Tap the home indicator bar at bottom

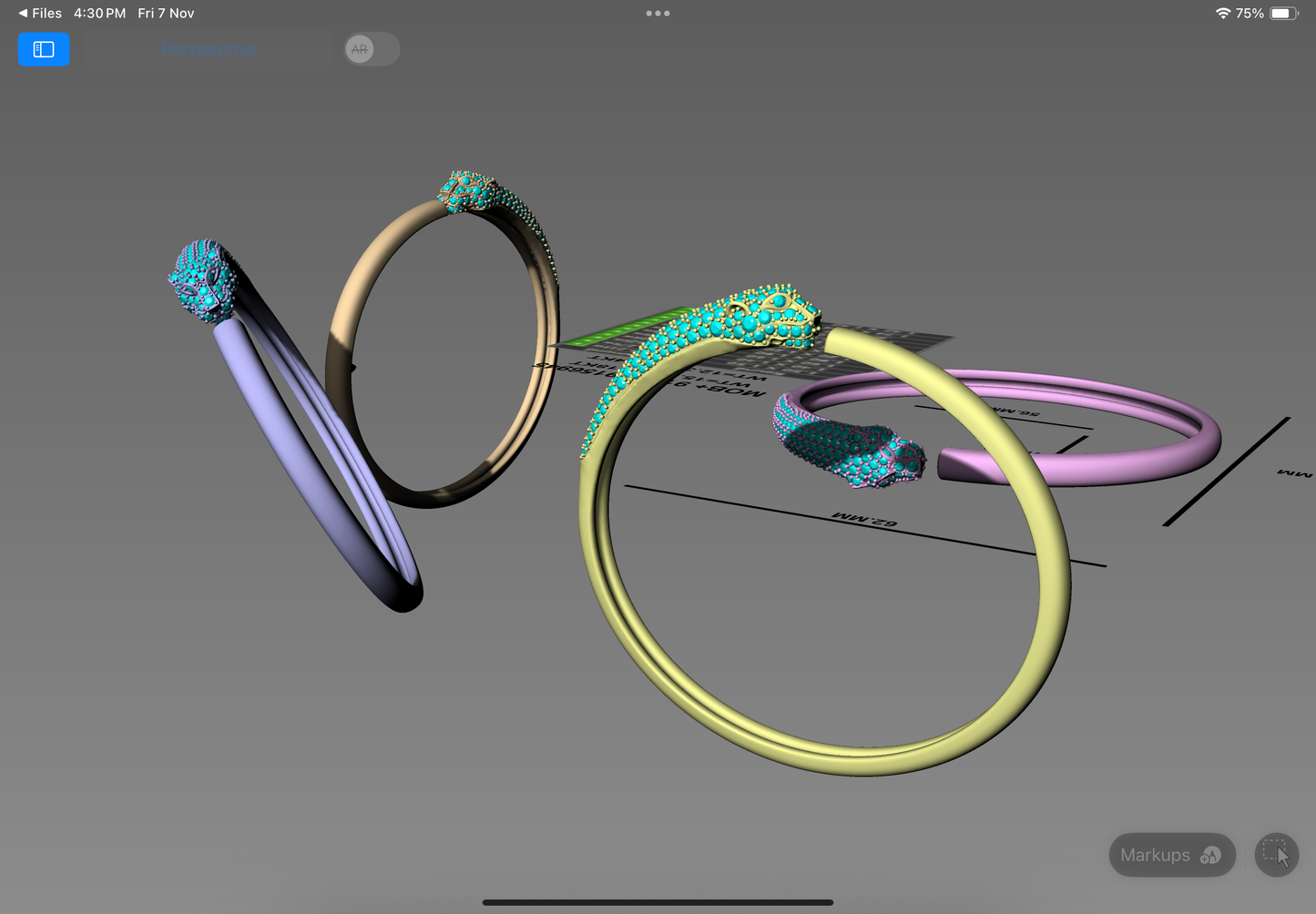point(658,901)
